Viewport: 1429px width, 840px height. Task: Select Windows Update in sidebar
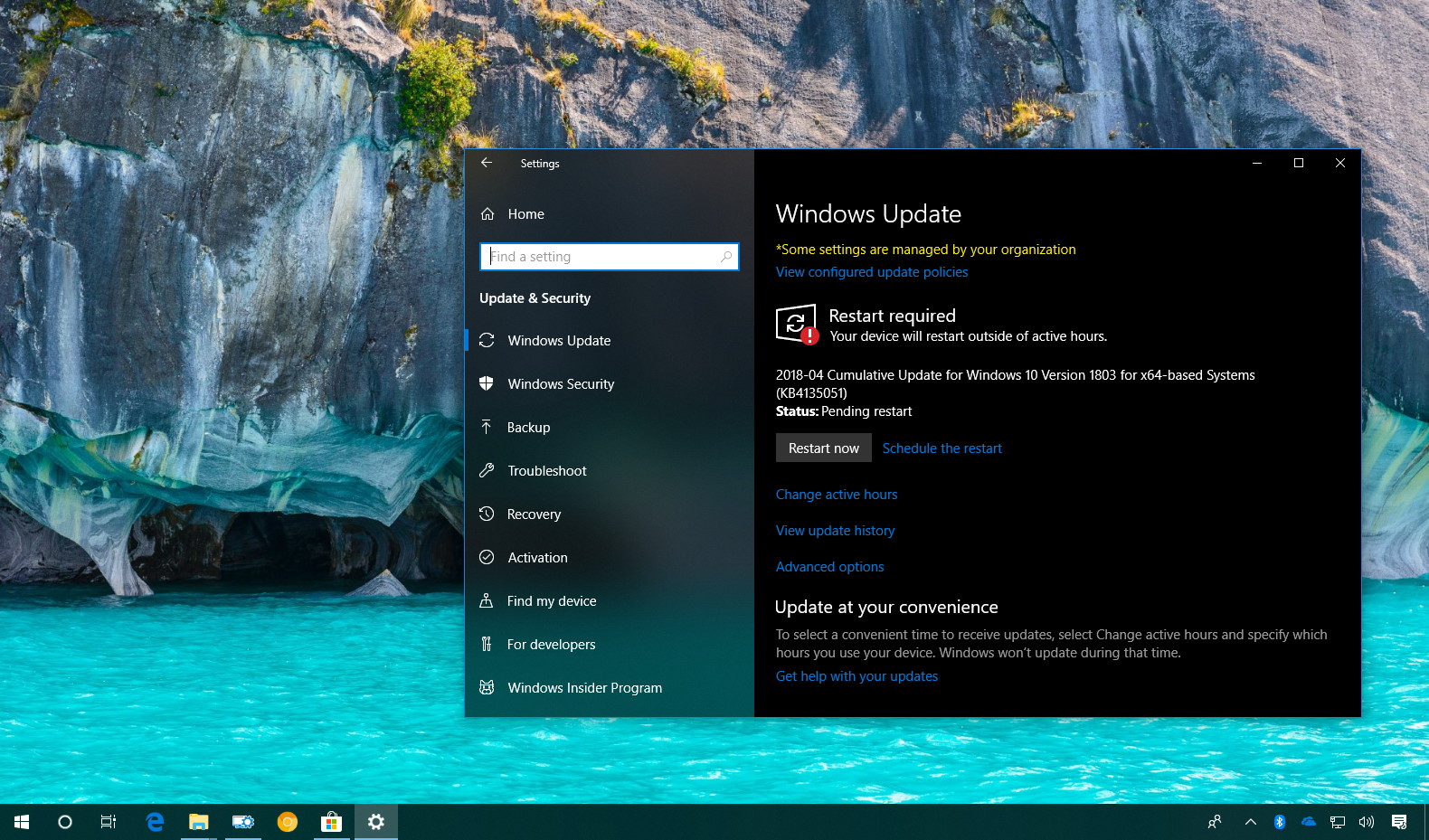610,341
